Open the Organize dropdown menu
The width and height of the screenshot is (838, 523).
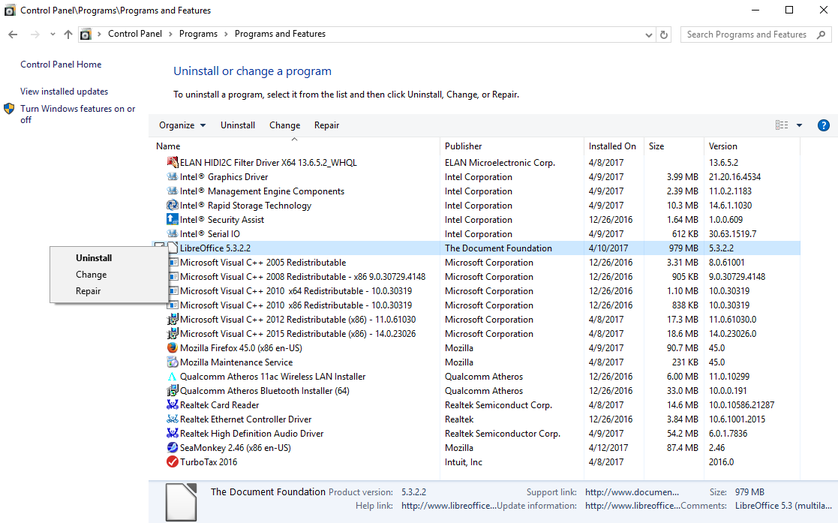coord(182,126)
